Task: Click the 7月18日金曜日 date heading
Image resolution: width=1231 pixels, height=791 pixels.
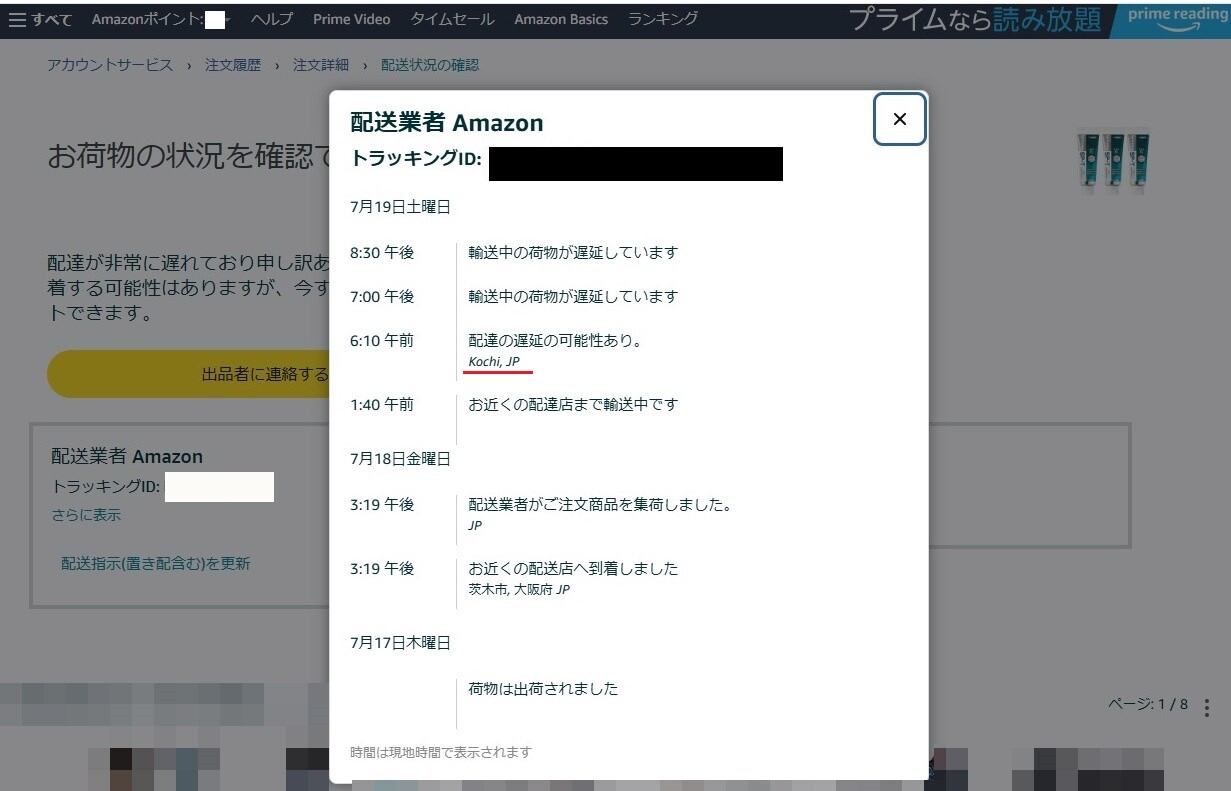Action: tap(400, 458)
